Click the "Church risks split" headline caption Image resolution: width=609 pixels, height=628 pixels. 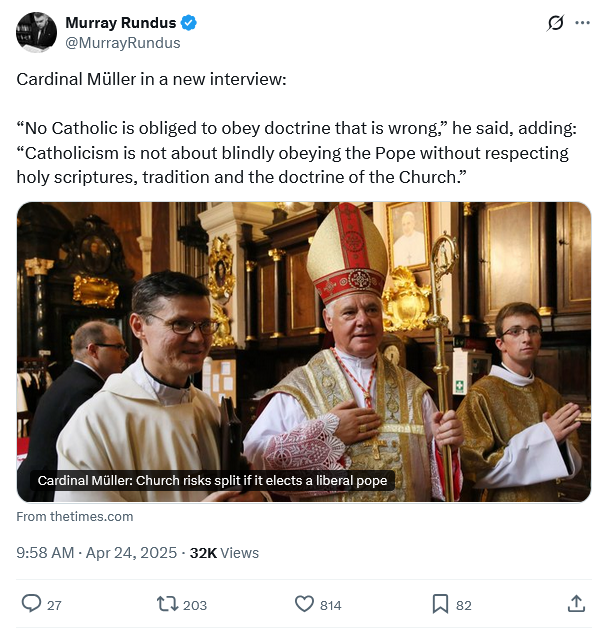pos(212,481)
